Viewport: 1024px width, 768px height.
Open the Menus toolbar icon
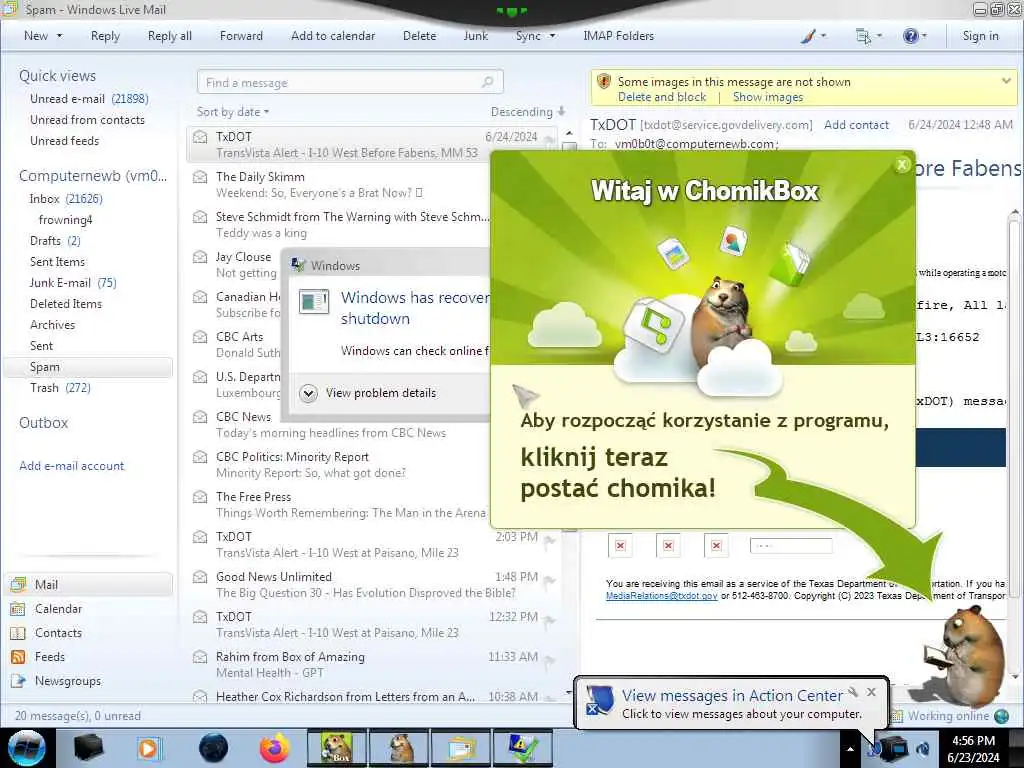pyautogui.click(x=863, y=36)
